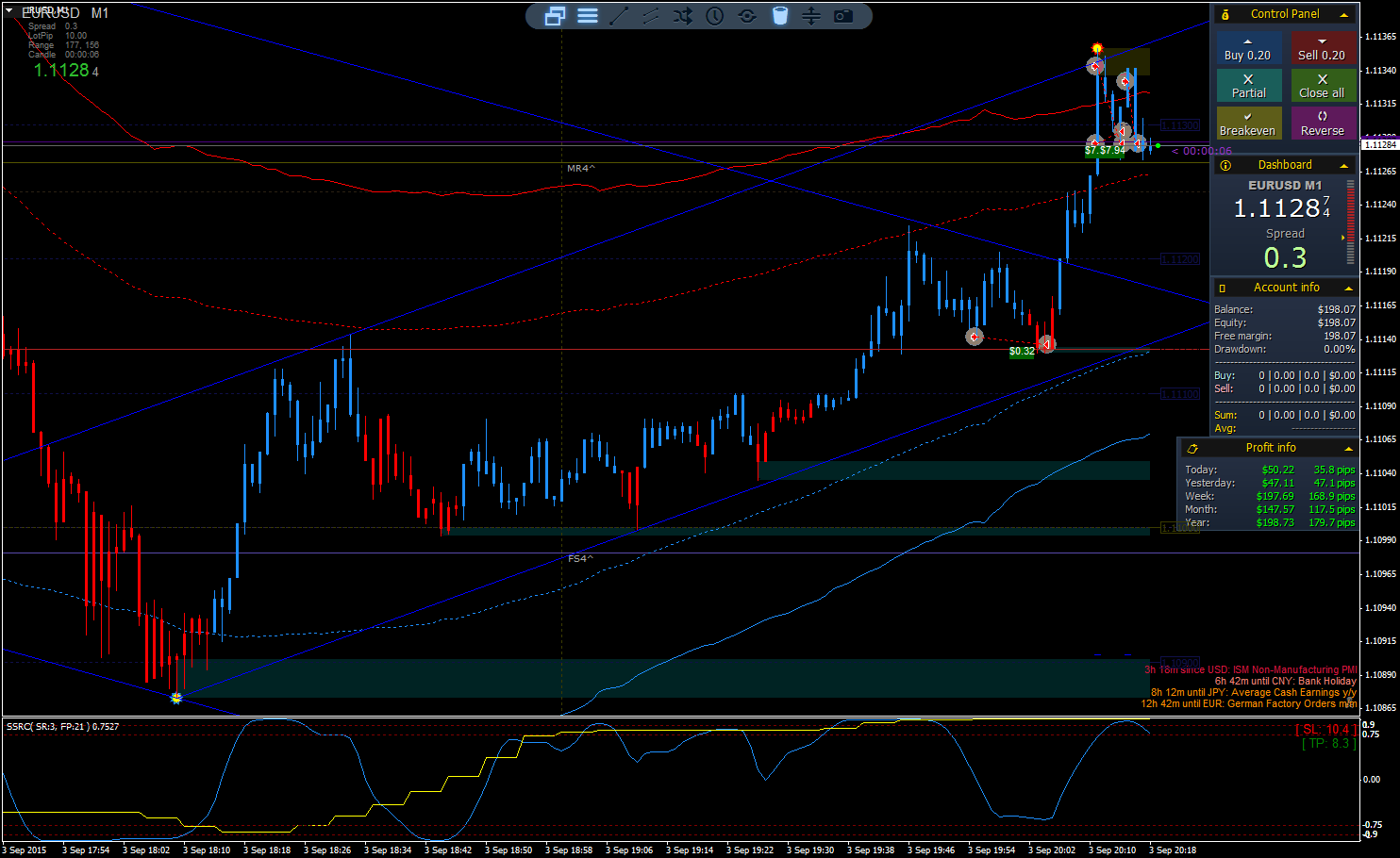The height and width of the screenshot is (858, 1400).
Task: Click the crossed shuffle arrows icon in the toolbar
Action: [683, 16]
